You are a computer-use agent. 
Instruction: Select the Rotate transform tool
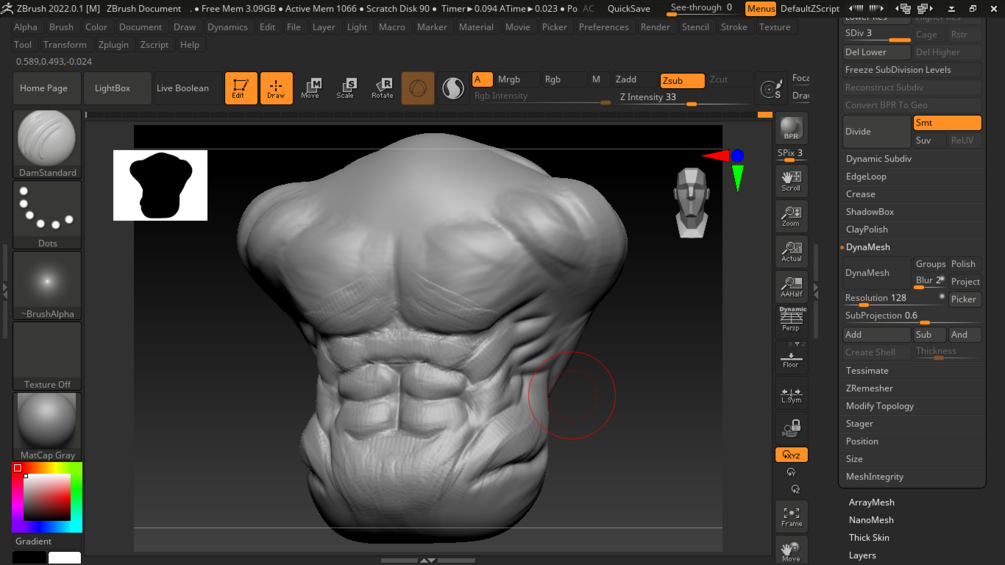point(382,88)
